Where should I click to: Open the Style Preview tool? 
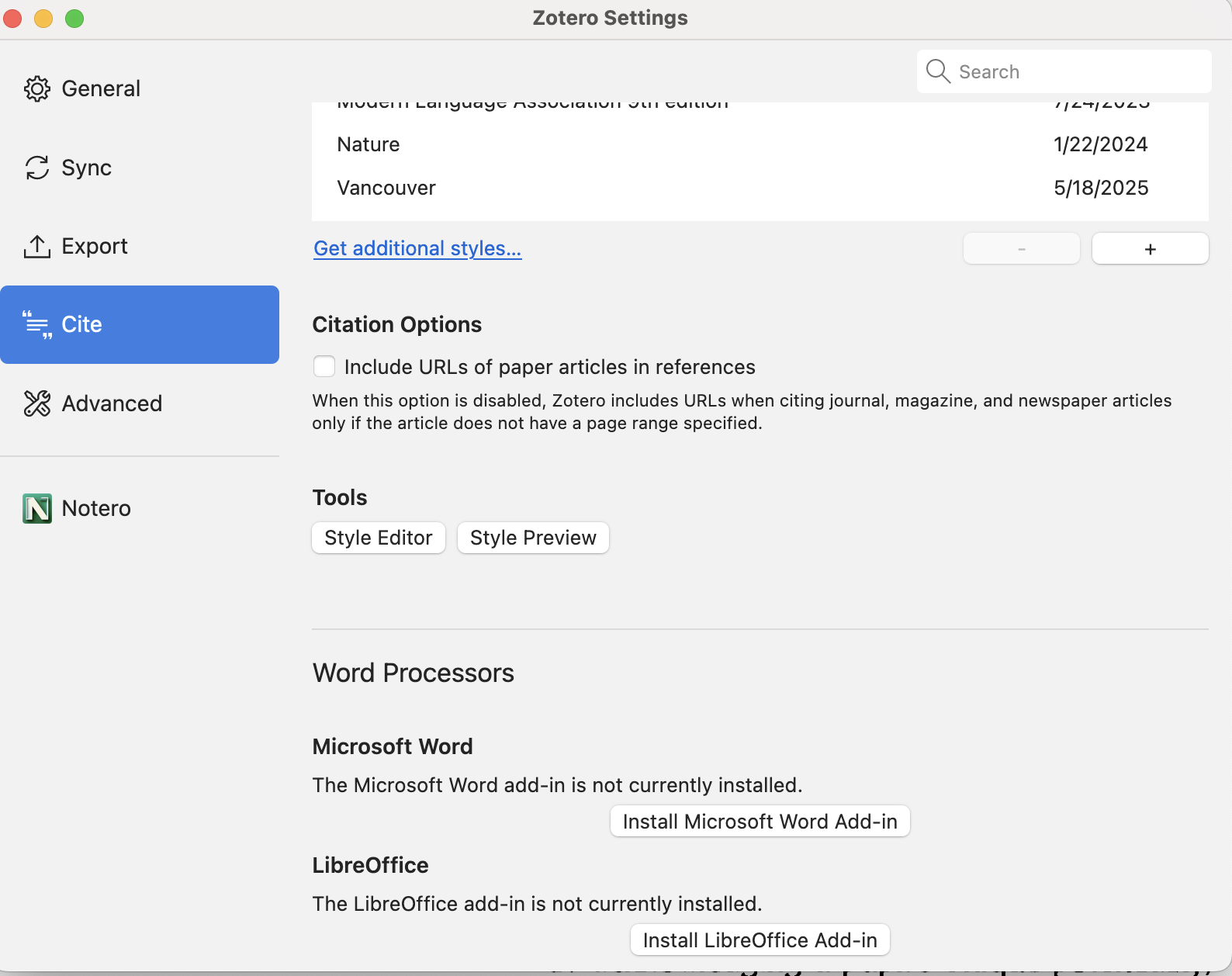tap(534, 538)
